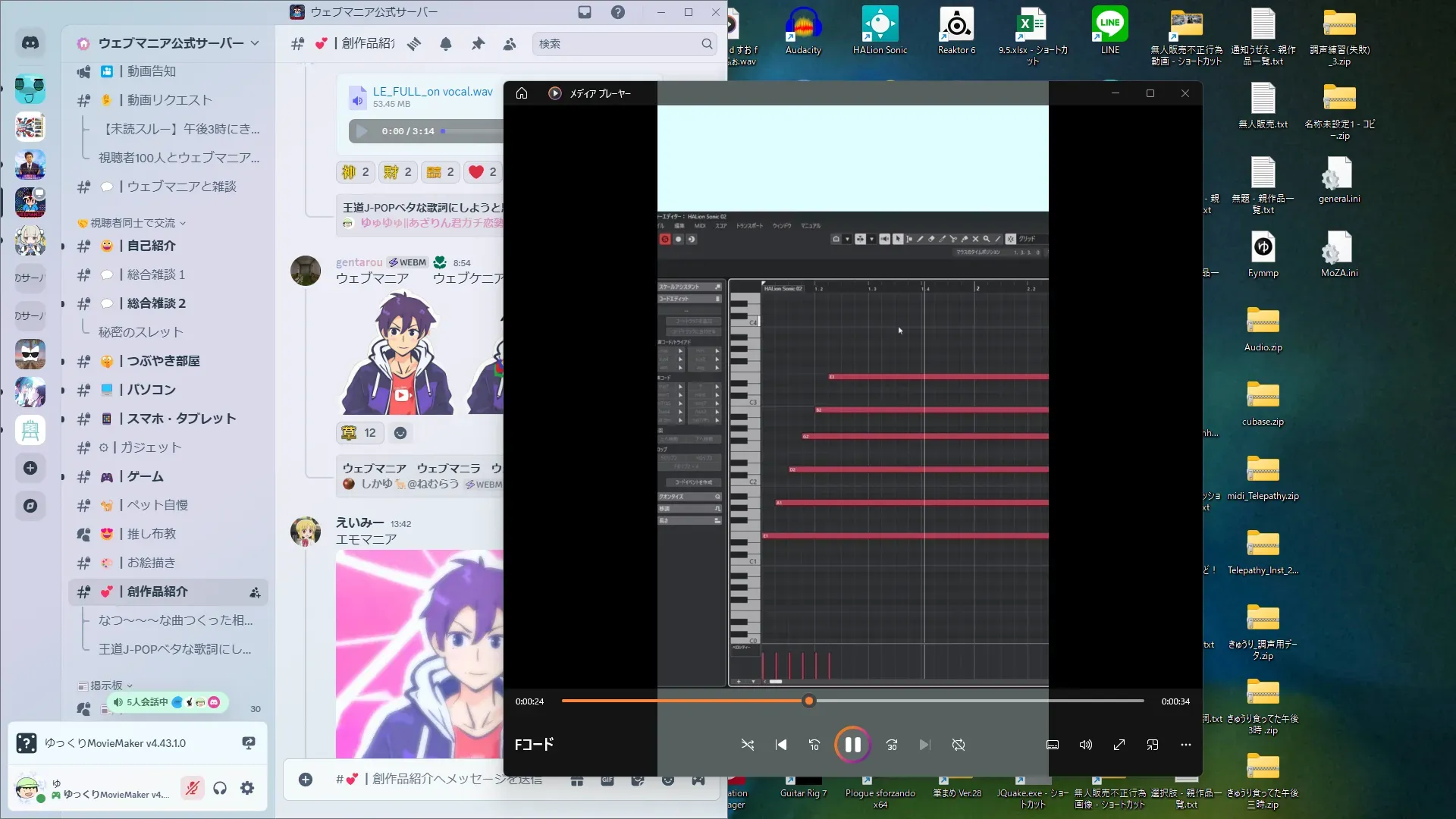
Task: Toggle repeat mode in Media Player
Action: coord(959,745)
